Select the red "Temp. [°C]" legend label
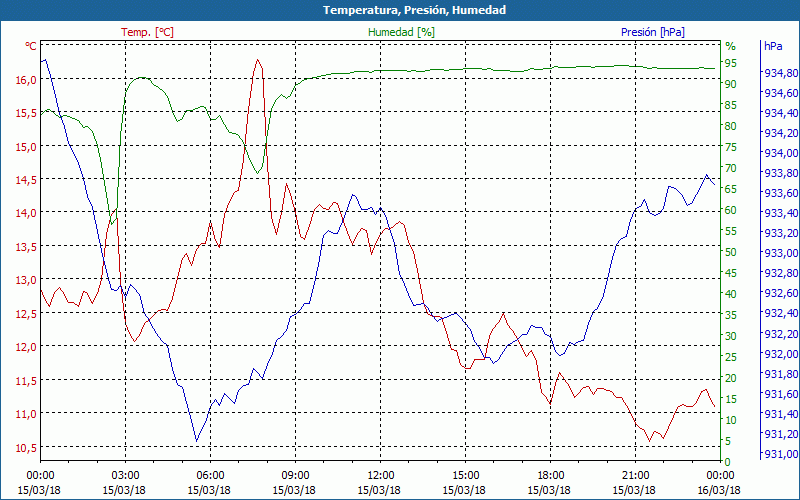This screenshot has height=500, width=800. click(x=147, y=32)
